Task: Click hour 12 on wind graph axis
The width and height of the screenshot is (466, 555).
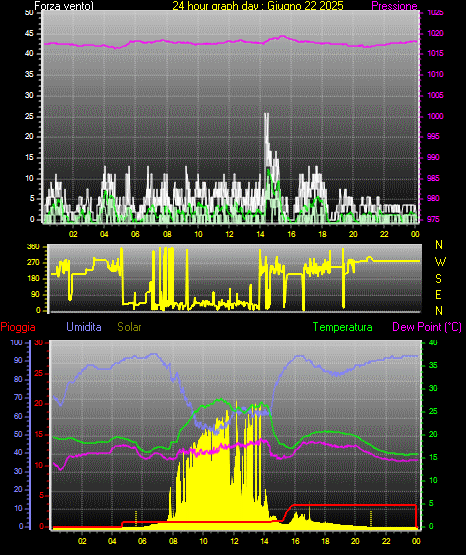Action: pyautogui.click(x=229, y=234)
